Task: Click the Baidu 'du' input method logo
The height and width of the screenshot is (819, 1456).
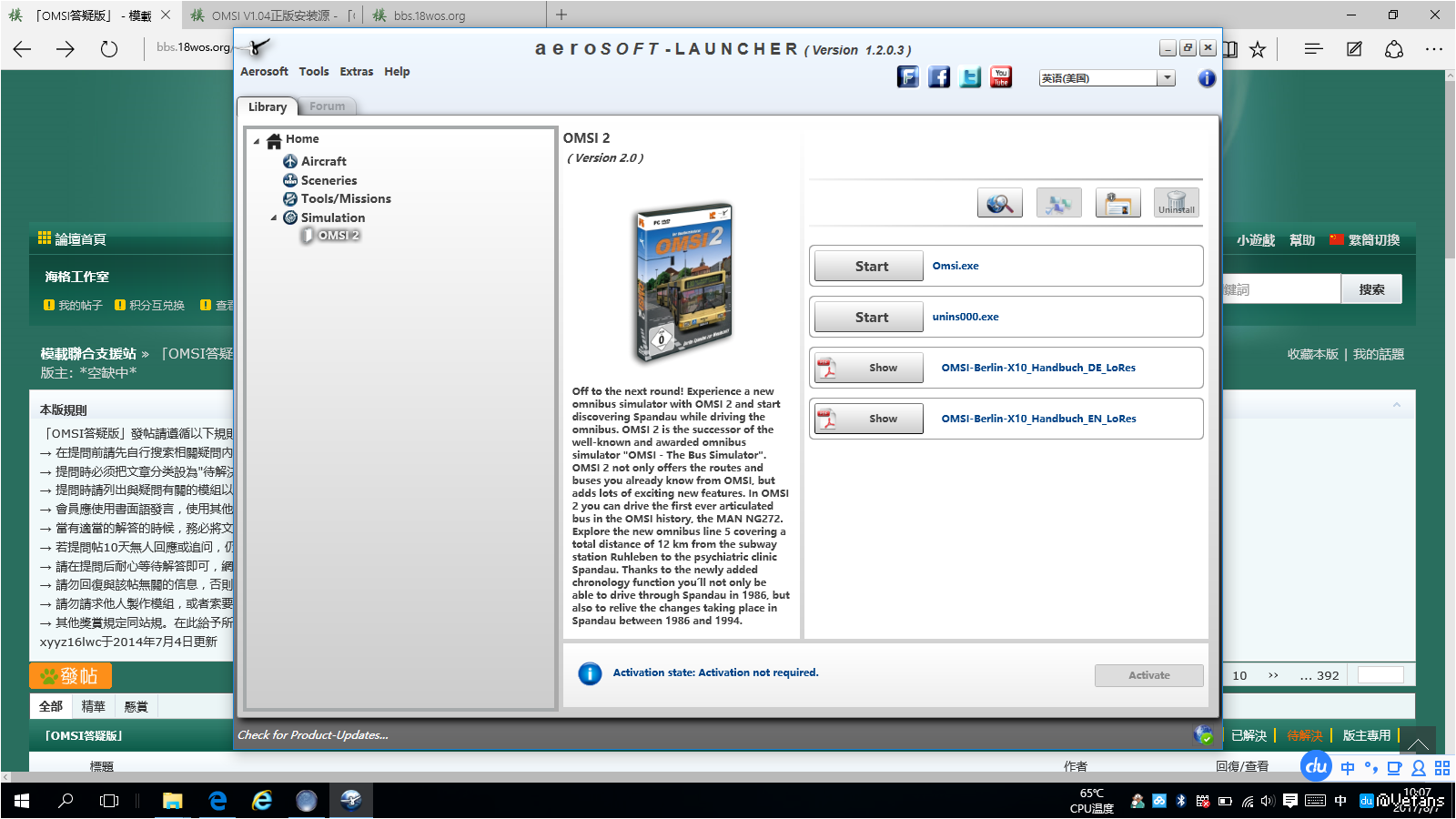Action: [x=1316, y=766]
